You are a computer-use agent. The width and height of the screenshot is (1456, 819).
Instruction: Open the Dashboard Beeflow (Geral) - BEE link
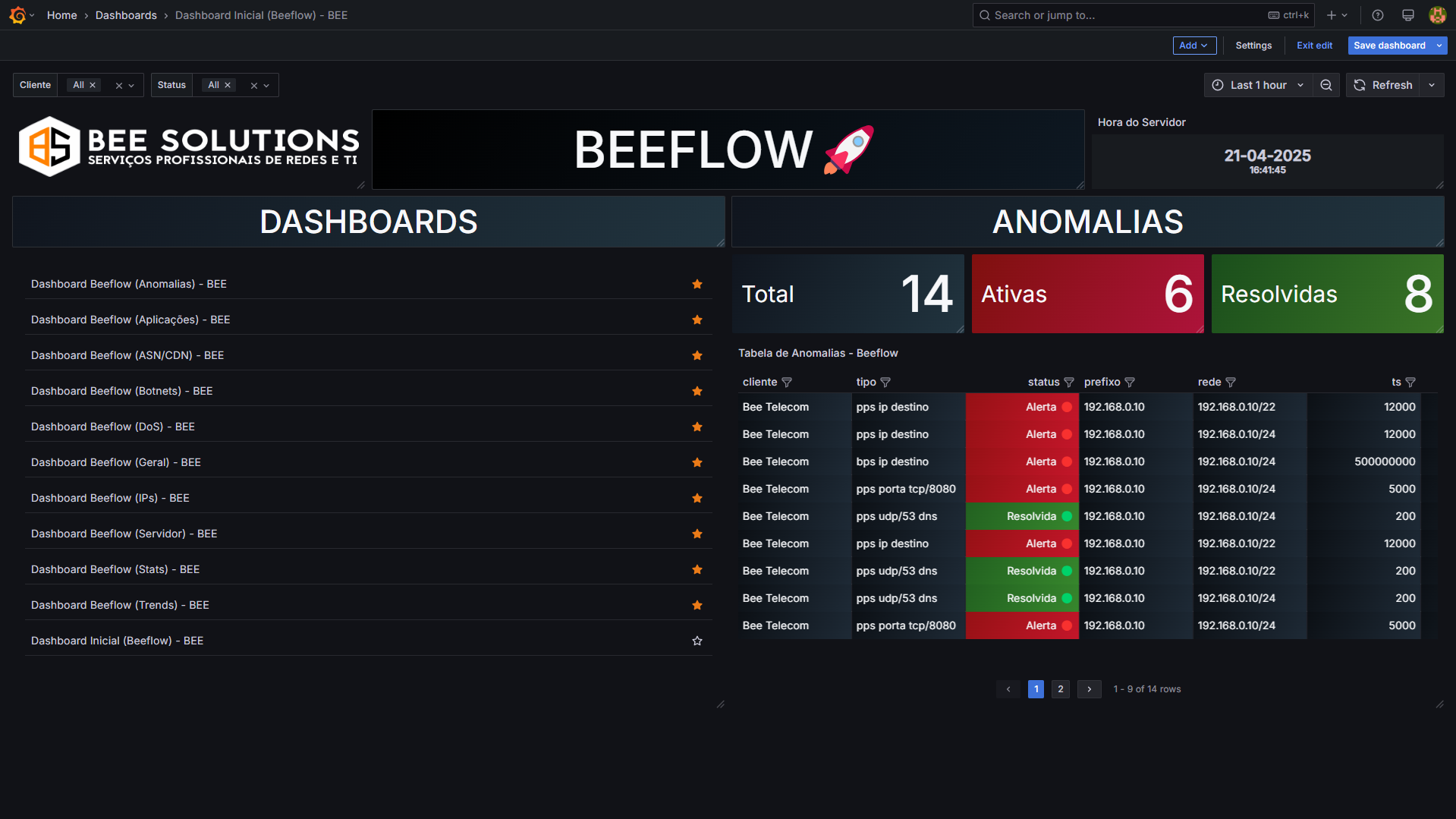115,461
